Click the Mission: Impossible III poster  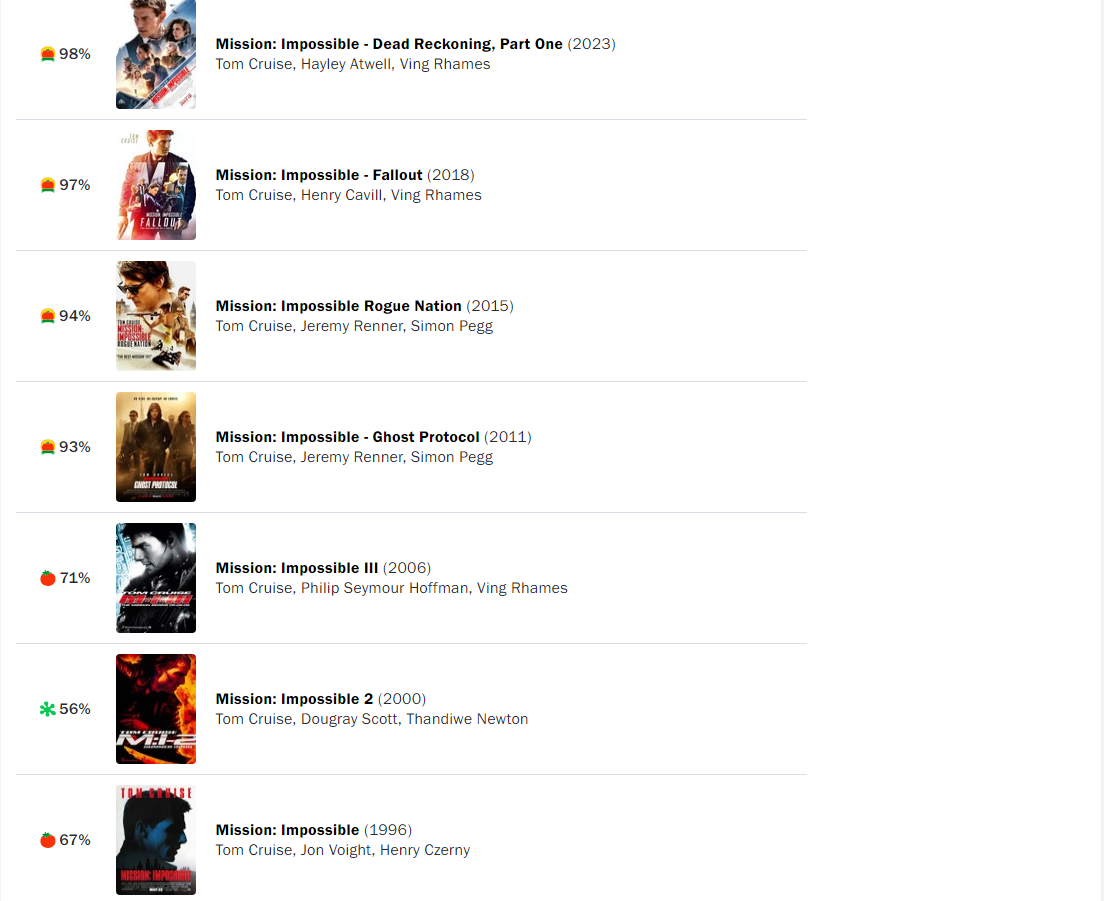(156, 578)
